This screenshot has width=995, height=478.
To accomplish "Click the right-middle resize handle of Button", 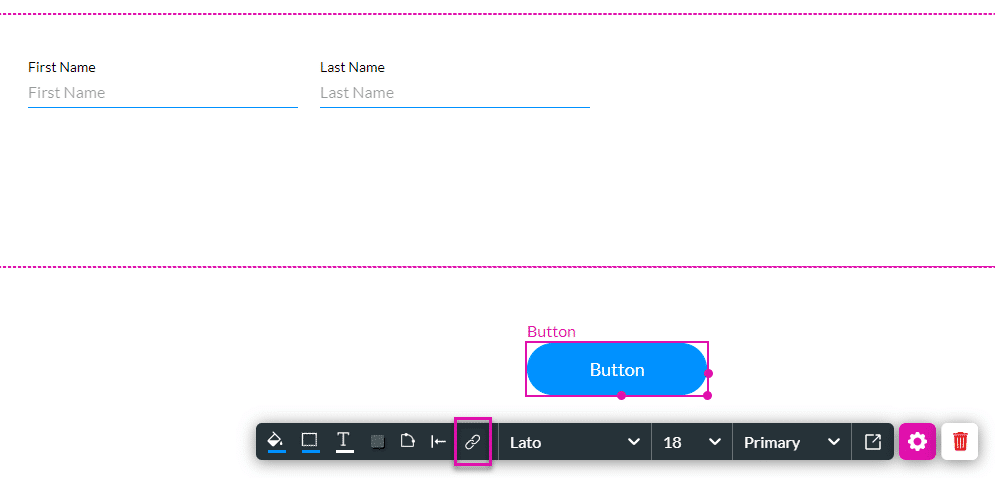I will tap(708, 373).
